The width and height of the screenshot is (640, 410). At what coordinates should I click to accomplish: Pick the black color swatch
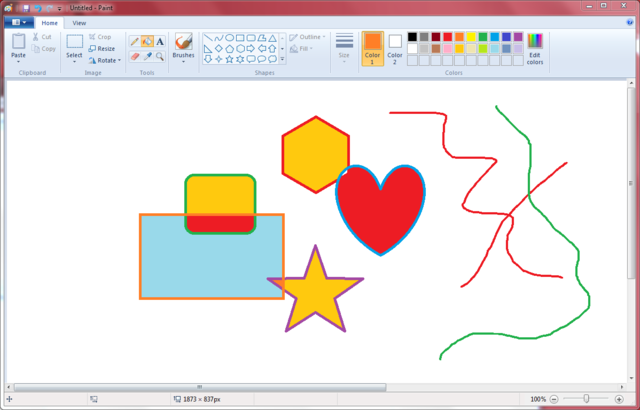point(412,37)
